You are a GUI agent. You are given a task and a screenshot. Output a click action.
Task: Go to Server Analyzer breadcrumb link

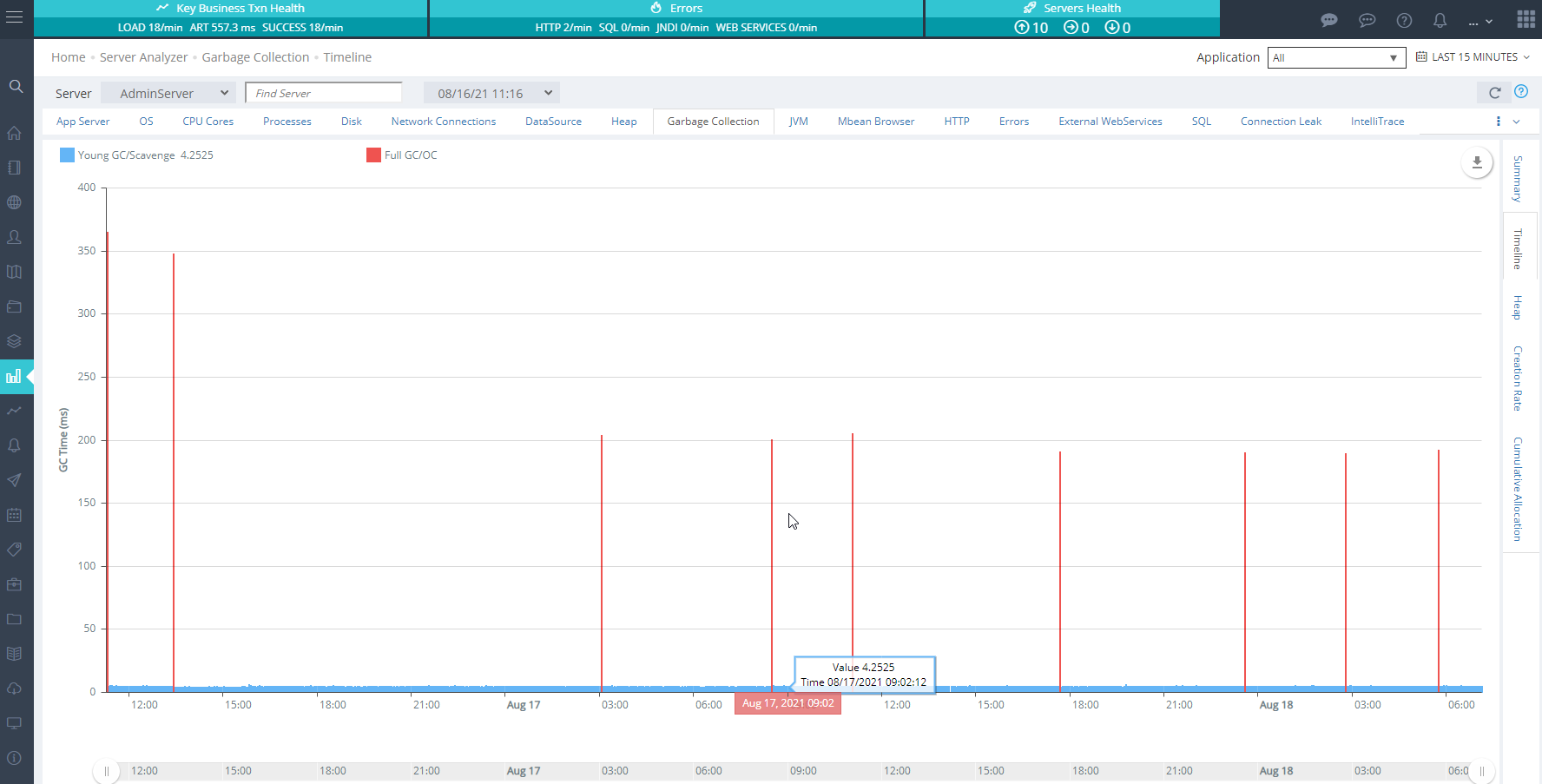[143, 57]
